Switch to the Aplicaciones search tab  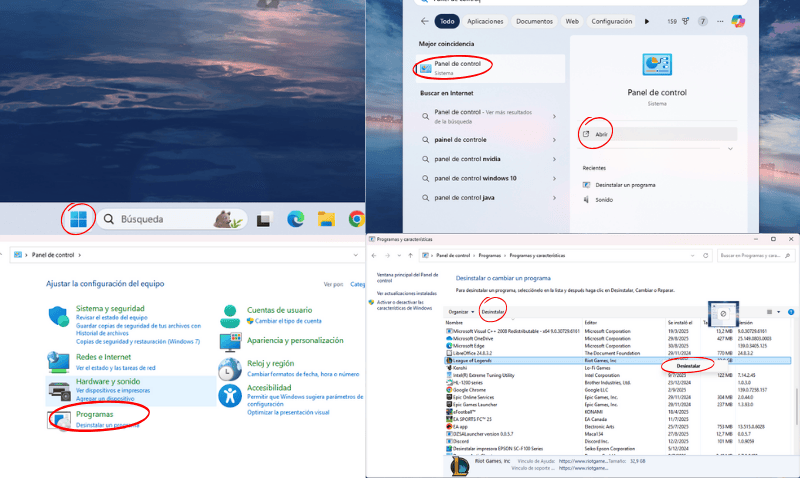point(485,20)
